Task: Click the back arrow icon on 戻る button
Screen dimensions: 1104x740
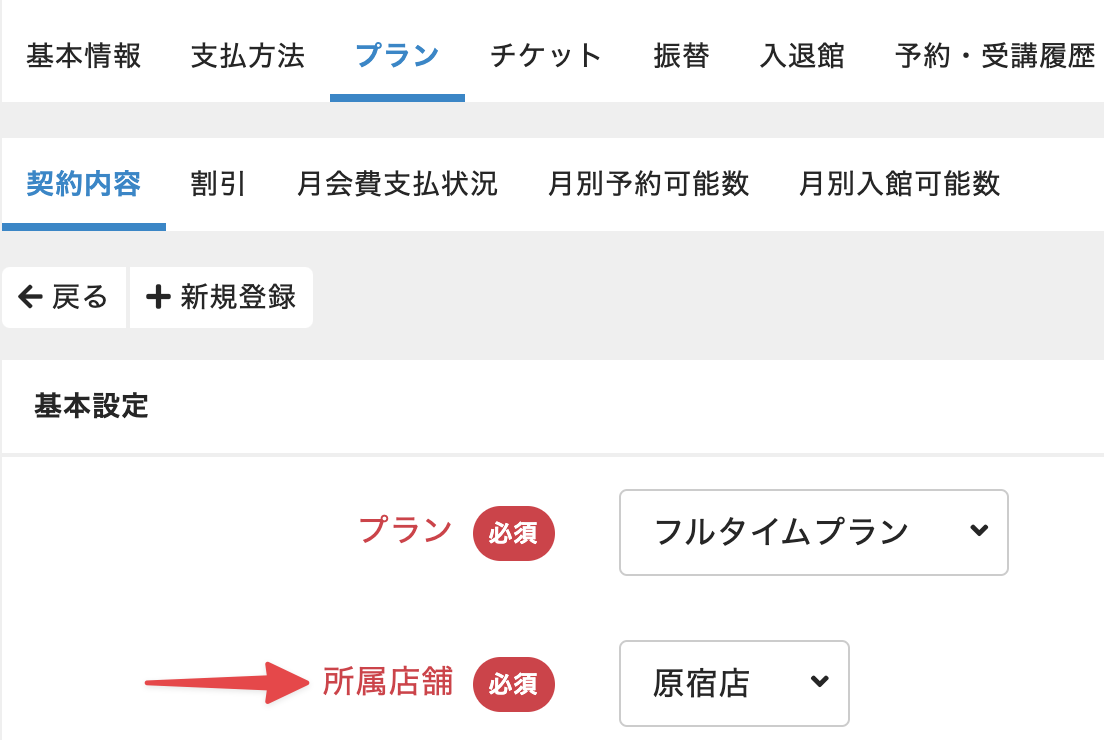Action: pos(31,297)
